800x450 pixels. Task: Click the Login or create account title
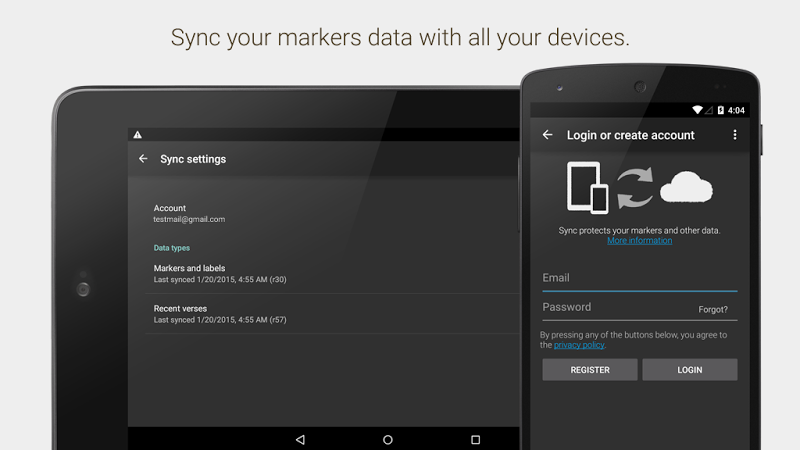631,135
